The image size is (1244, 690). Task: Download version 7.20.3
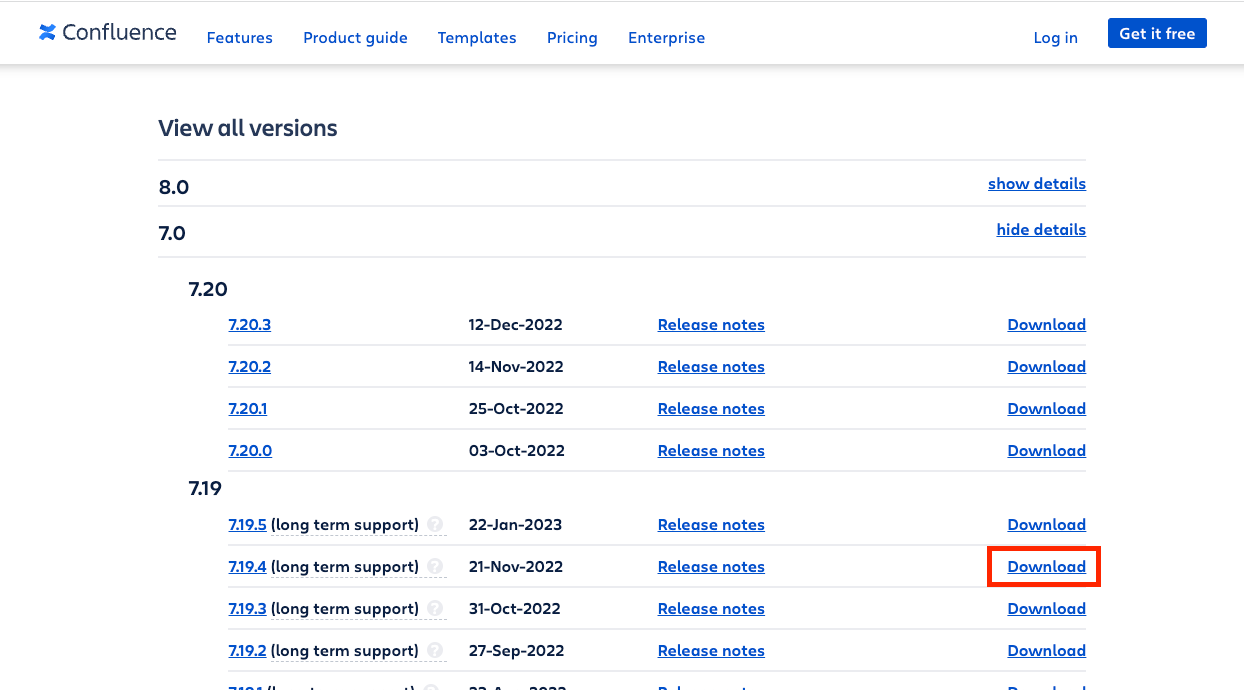click(x=1046, y=325)
